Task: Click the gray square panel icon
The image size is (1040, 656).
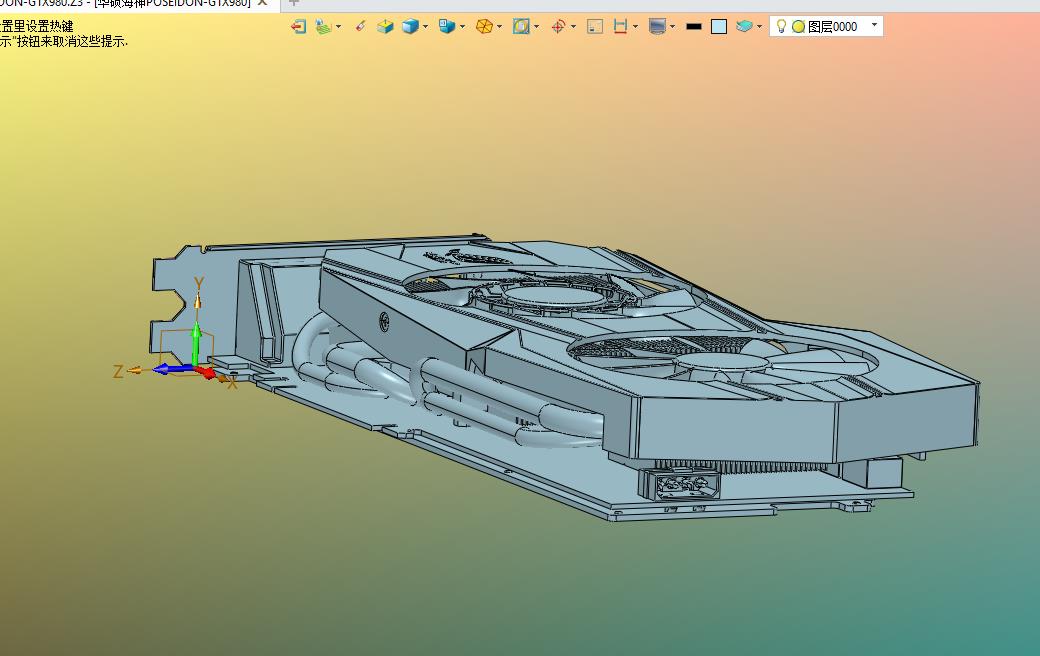Action: [595, 27]
